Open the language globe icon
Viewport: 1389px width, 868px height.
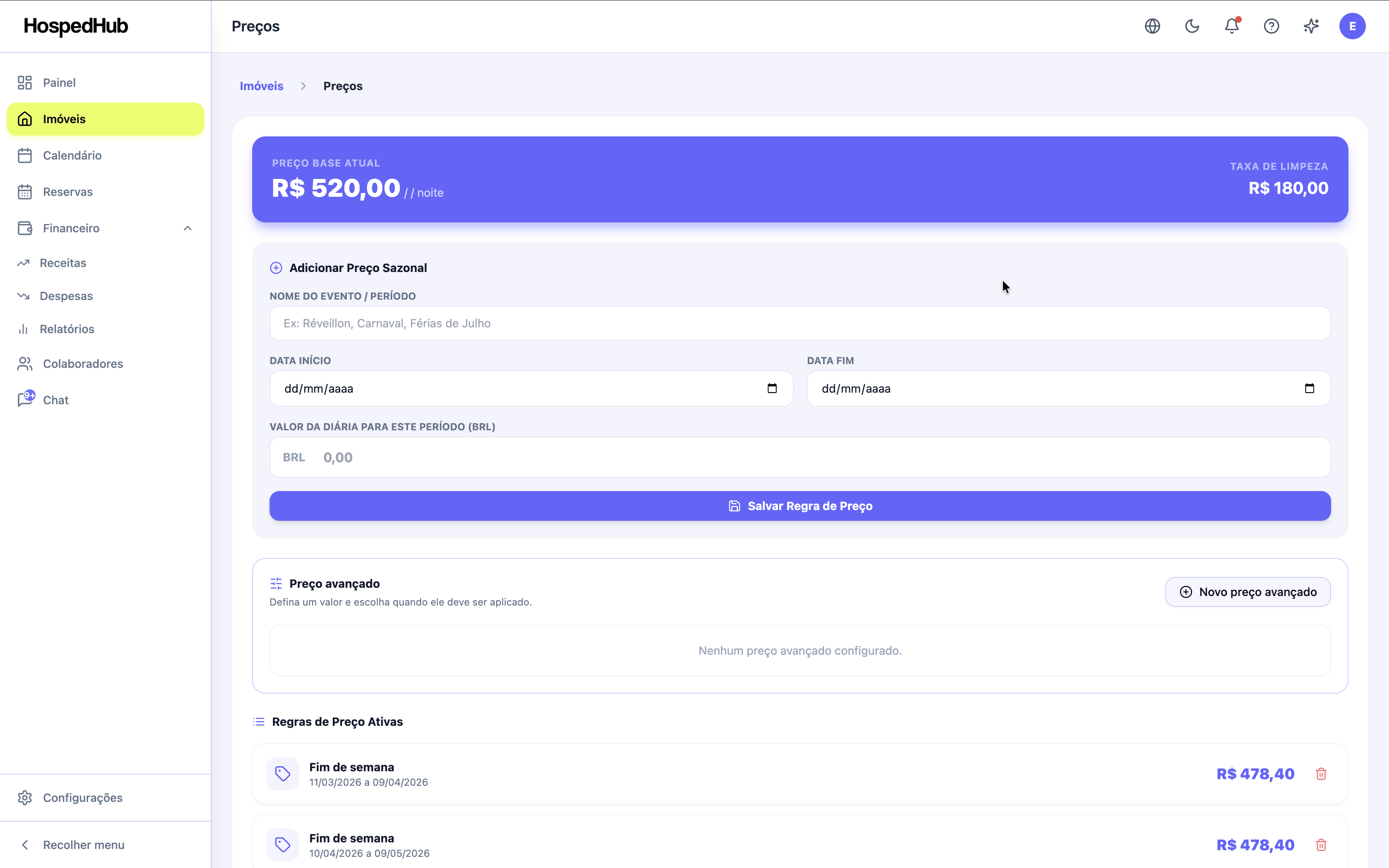click(x=1152, y=26)
